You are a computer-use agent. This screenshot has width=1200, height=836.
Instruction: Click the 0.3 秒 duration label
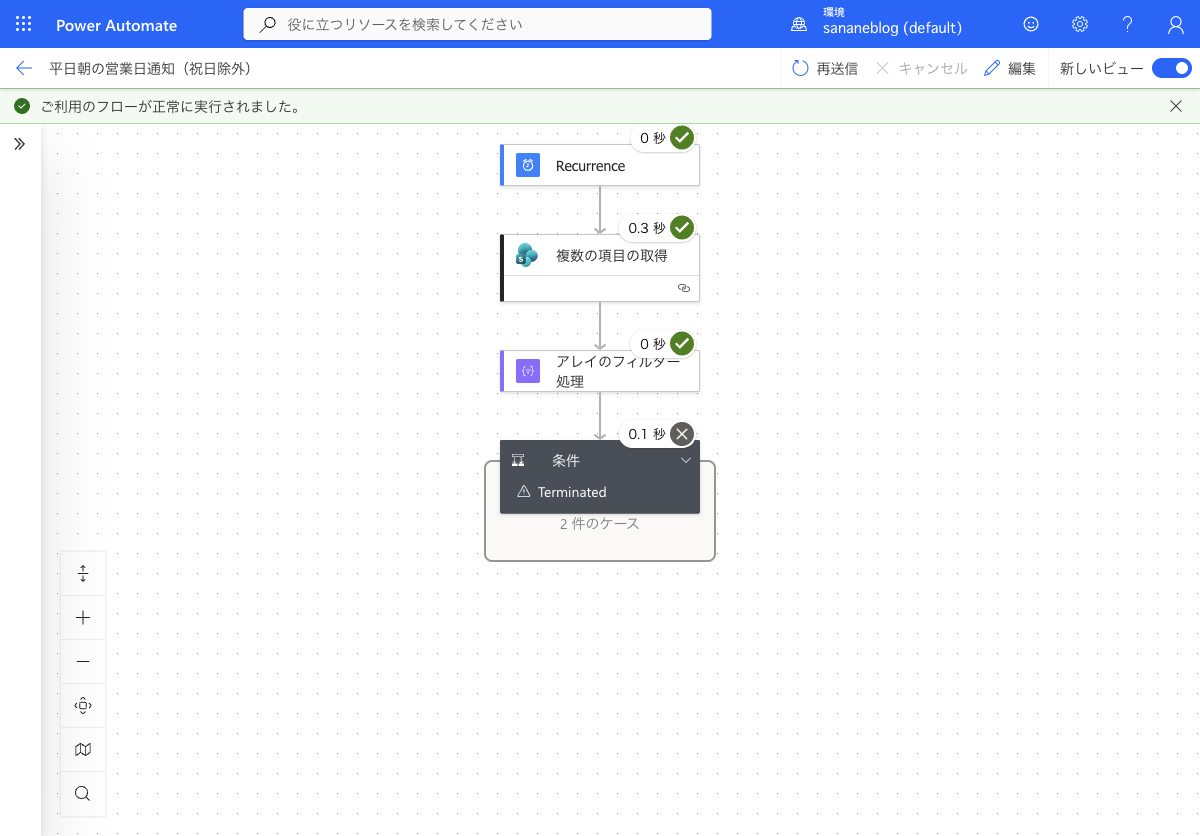pyautogui.click(x=646, y=228)
